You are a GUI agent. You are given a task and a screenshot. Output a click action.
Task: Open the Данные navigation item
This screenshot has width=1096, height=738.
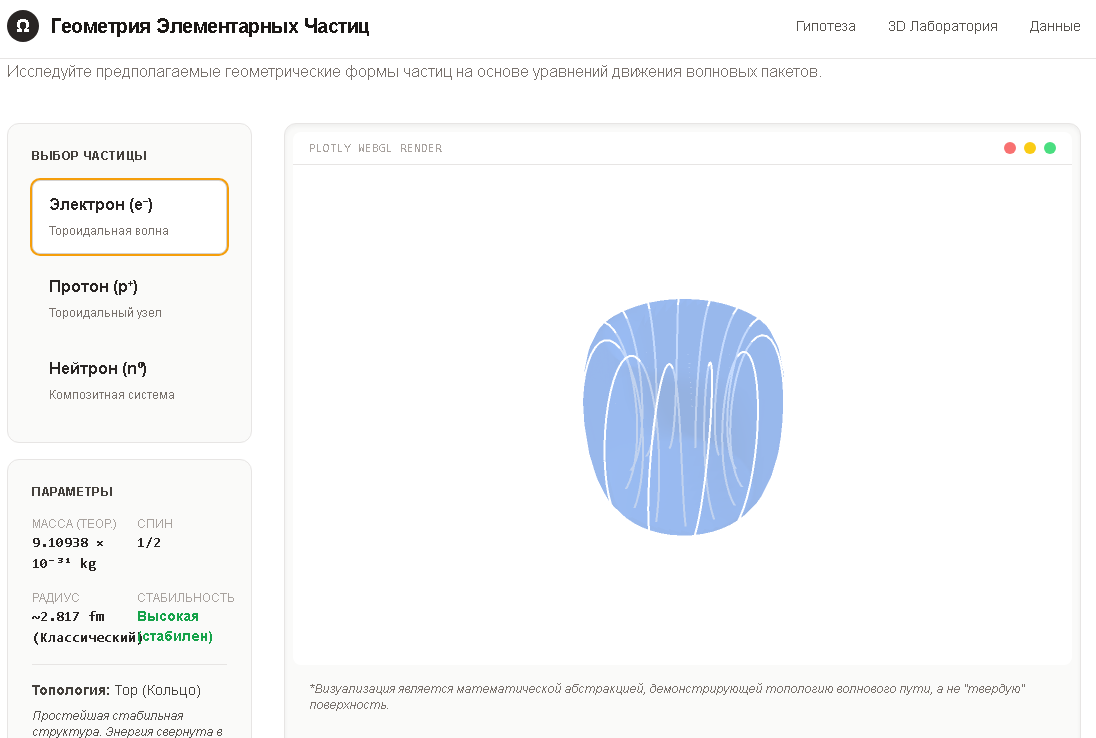[x=1055, y=27]
